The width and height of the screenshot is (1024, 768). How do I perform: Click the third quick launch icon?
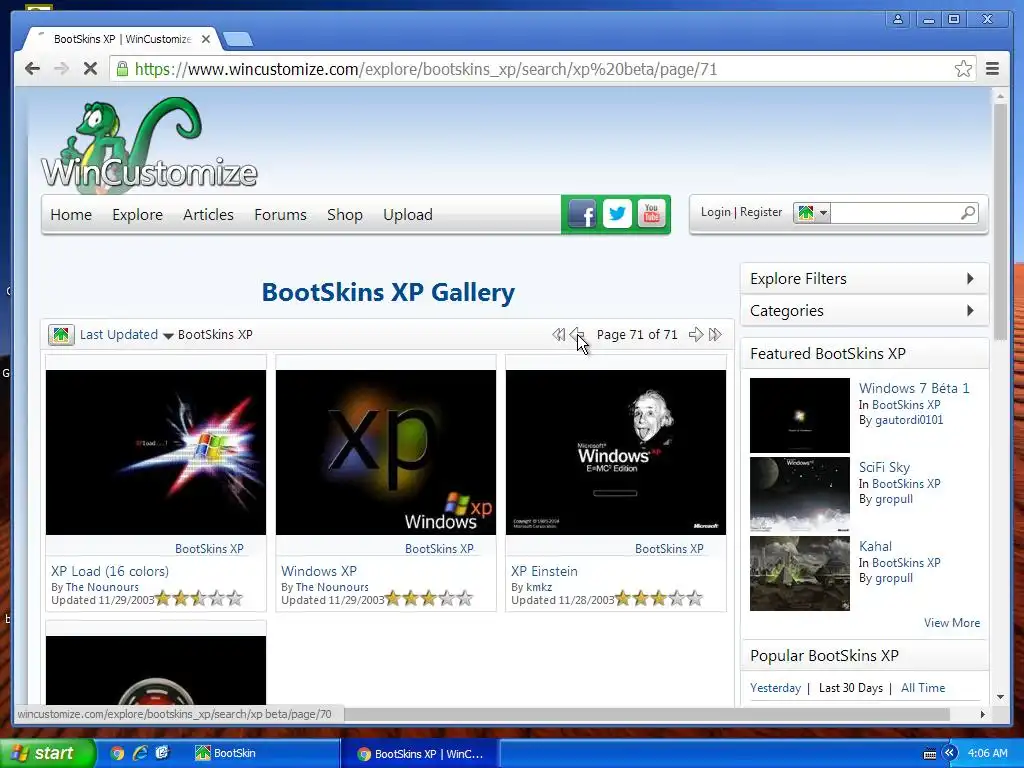[x=162, y=753]
